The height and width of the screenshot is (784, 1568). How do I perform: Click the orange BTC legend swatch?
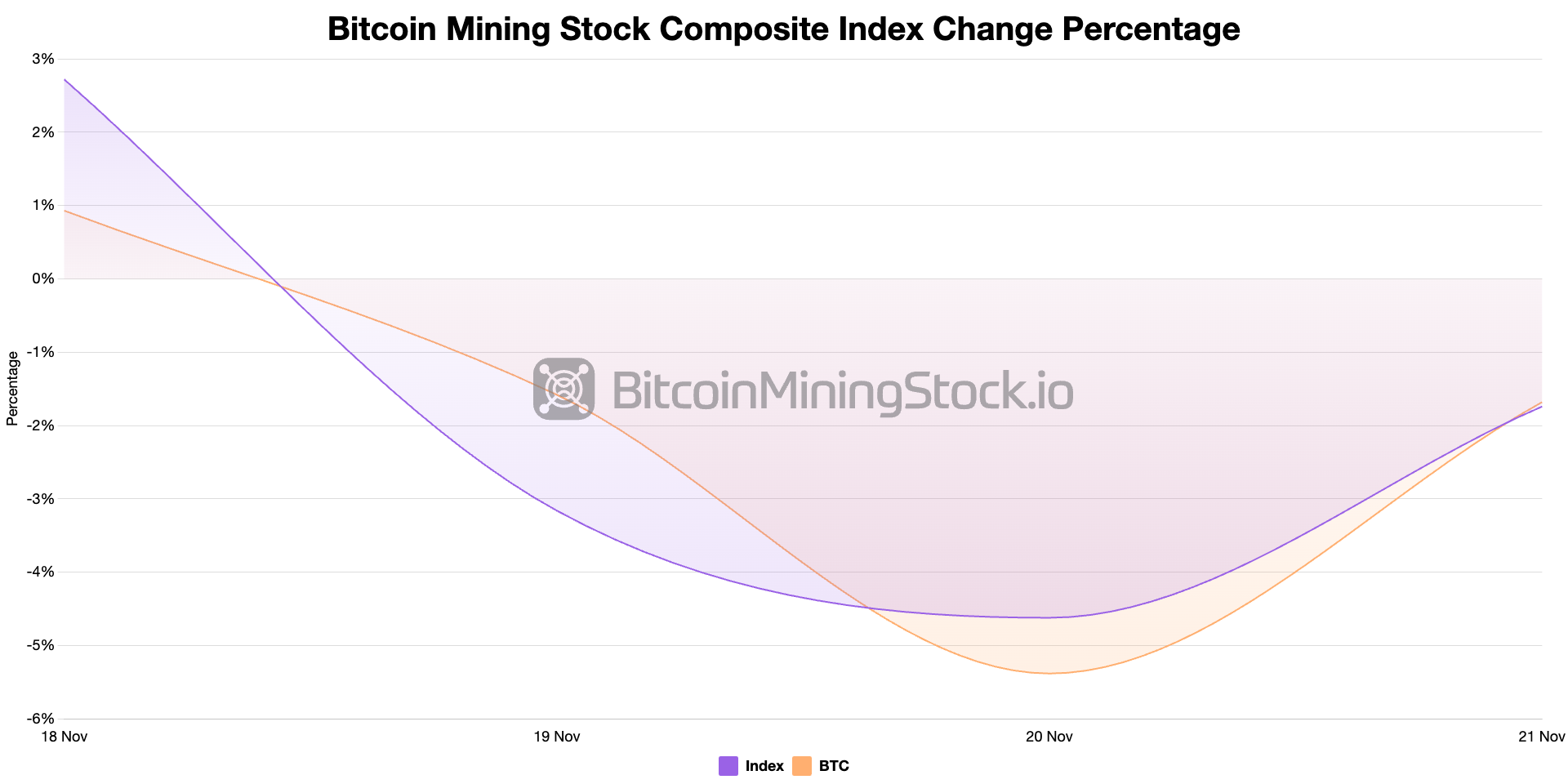tap(802, 766)
